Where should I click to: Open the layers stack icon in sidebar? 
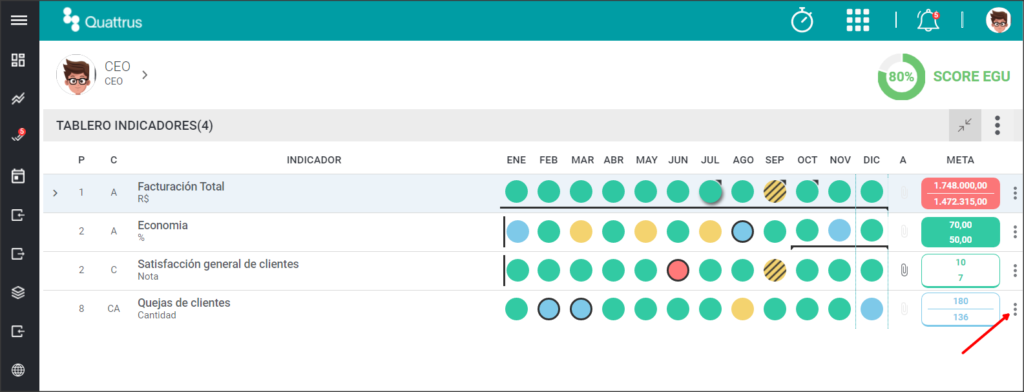tap(19, 293)
